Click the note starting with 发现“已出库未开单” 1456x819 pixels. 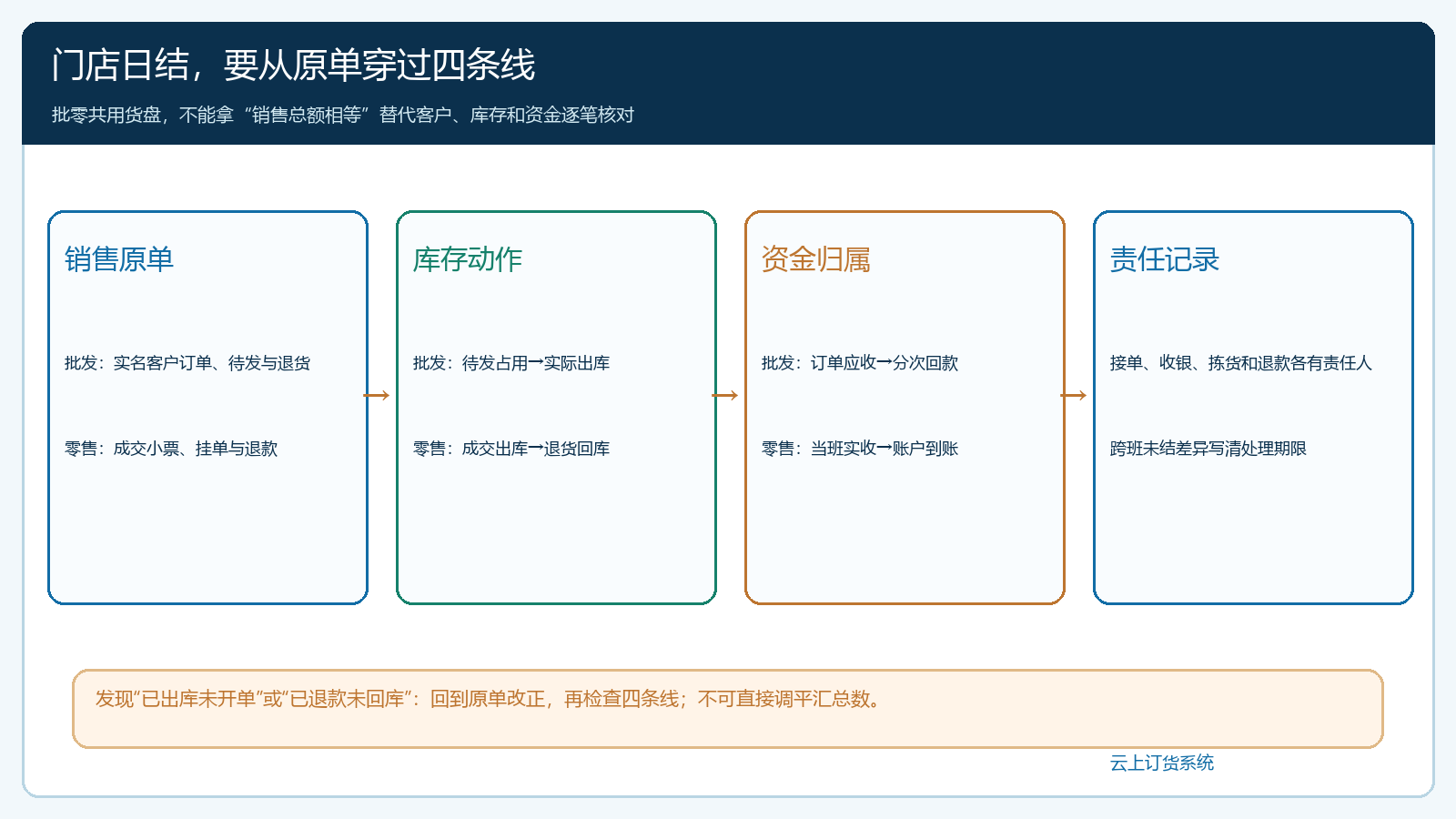pyautogui.click(x=489, y=699)
